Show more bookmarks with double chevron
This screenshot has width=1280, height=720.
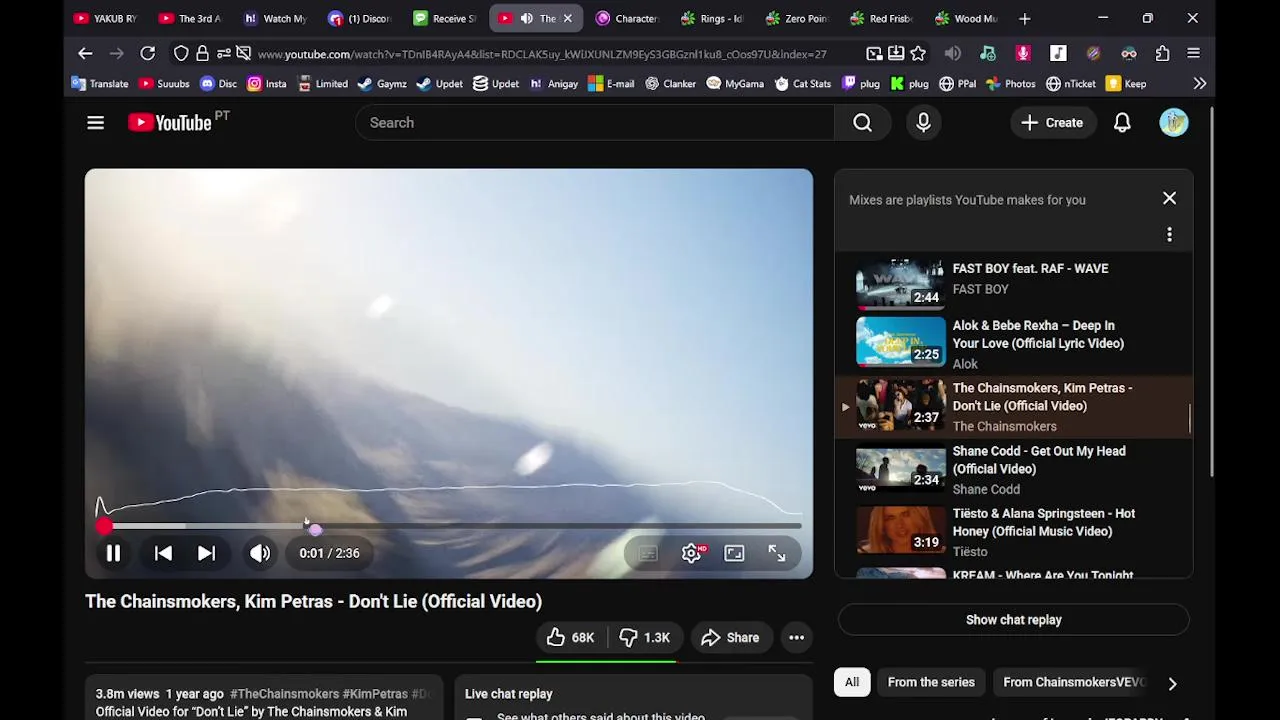[1199, 84]
